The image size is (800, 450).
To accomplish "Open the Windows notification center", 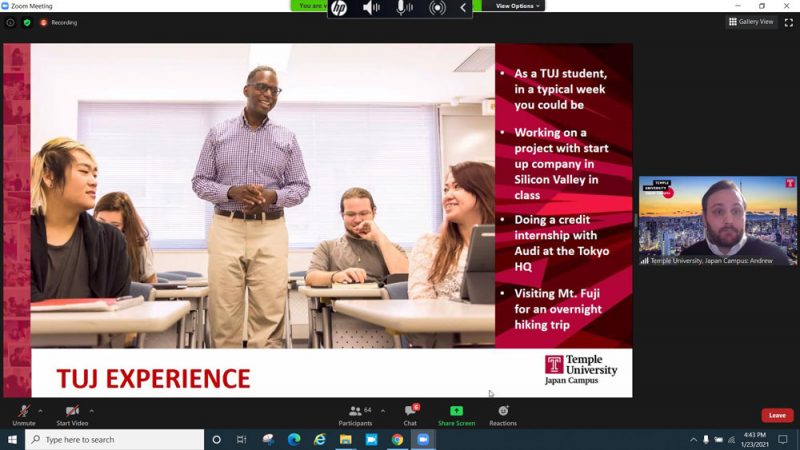I will pyautogui.click(x=783, y=439).
